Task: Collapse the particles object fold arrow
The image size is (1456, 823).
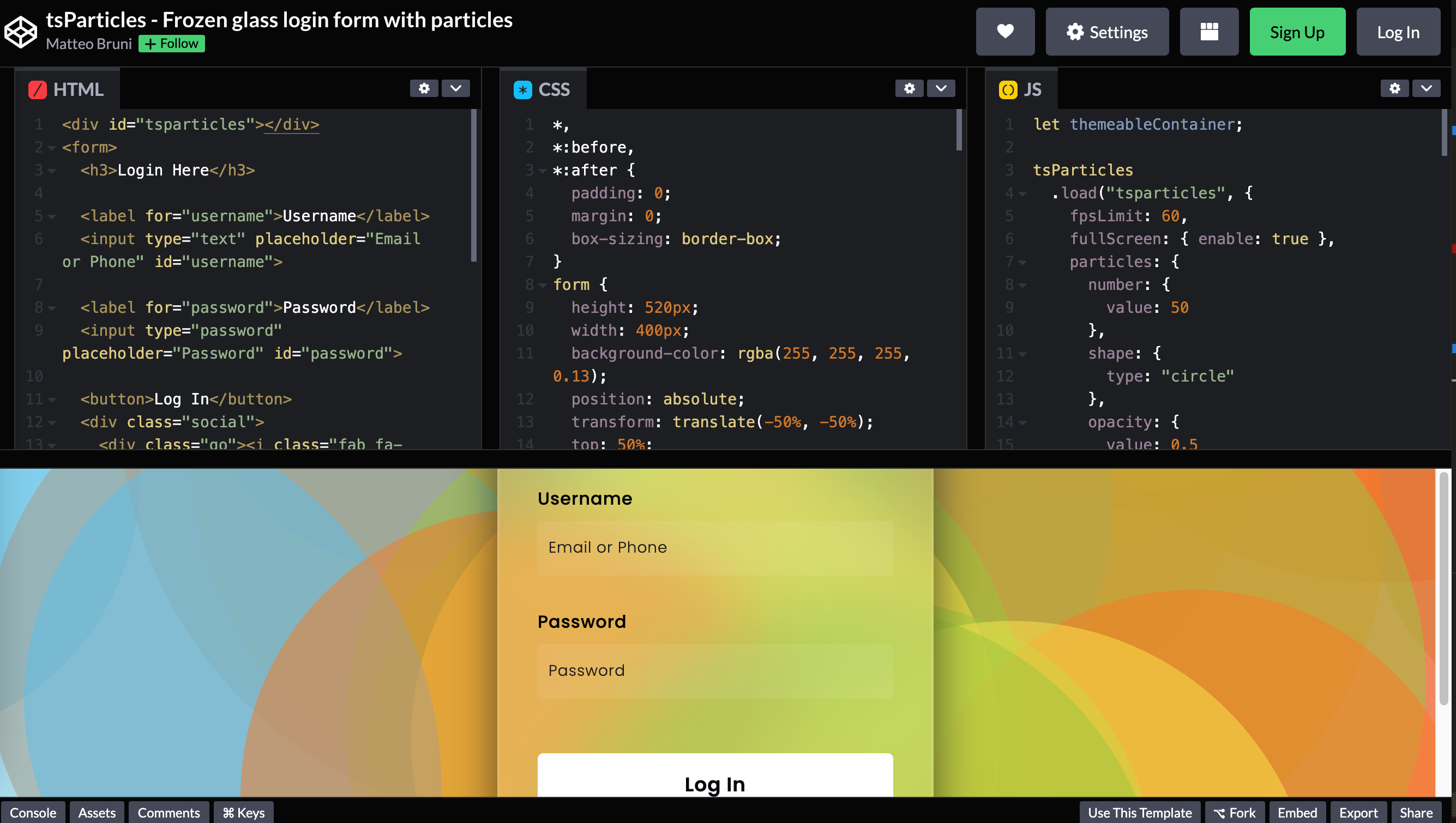Action: tap(1022, 263)
